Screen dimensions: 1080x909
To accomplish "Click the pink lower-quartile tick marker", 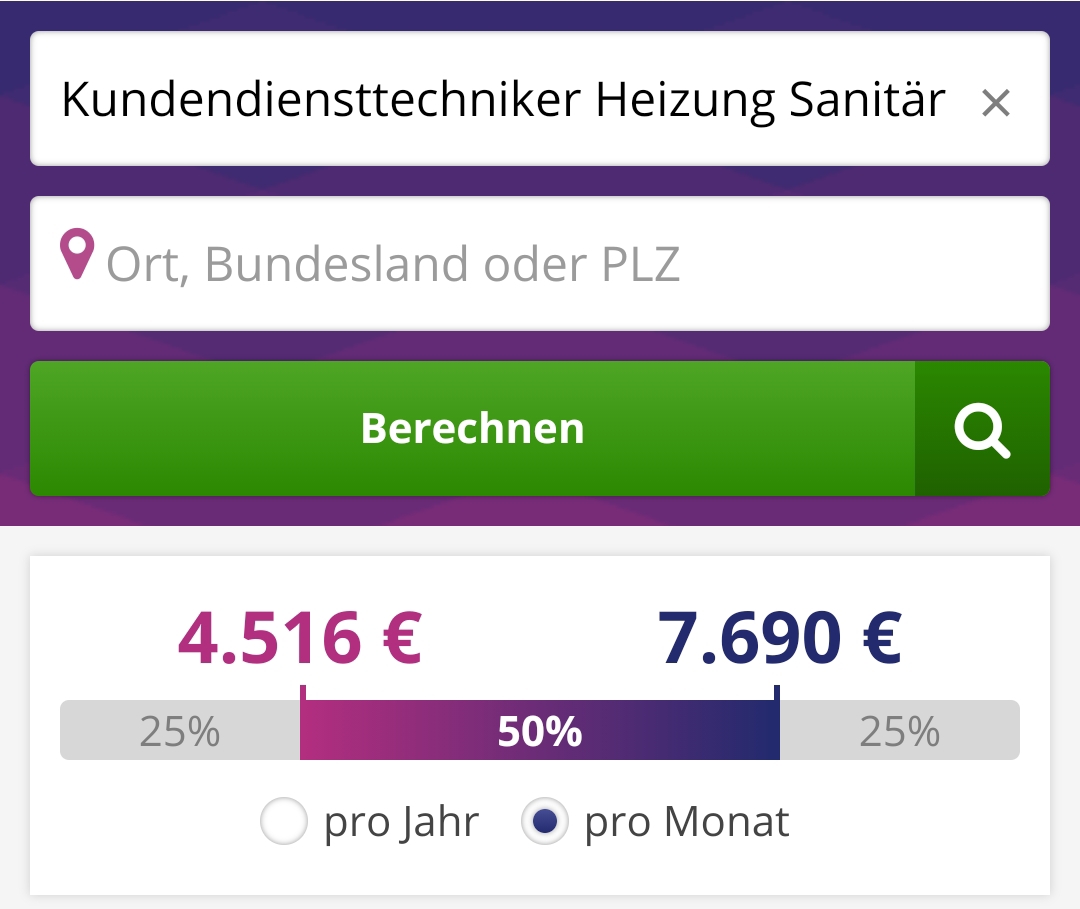I will pos(302,693).
